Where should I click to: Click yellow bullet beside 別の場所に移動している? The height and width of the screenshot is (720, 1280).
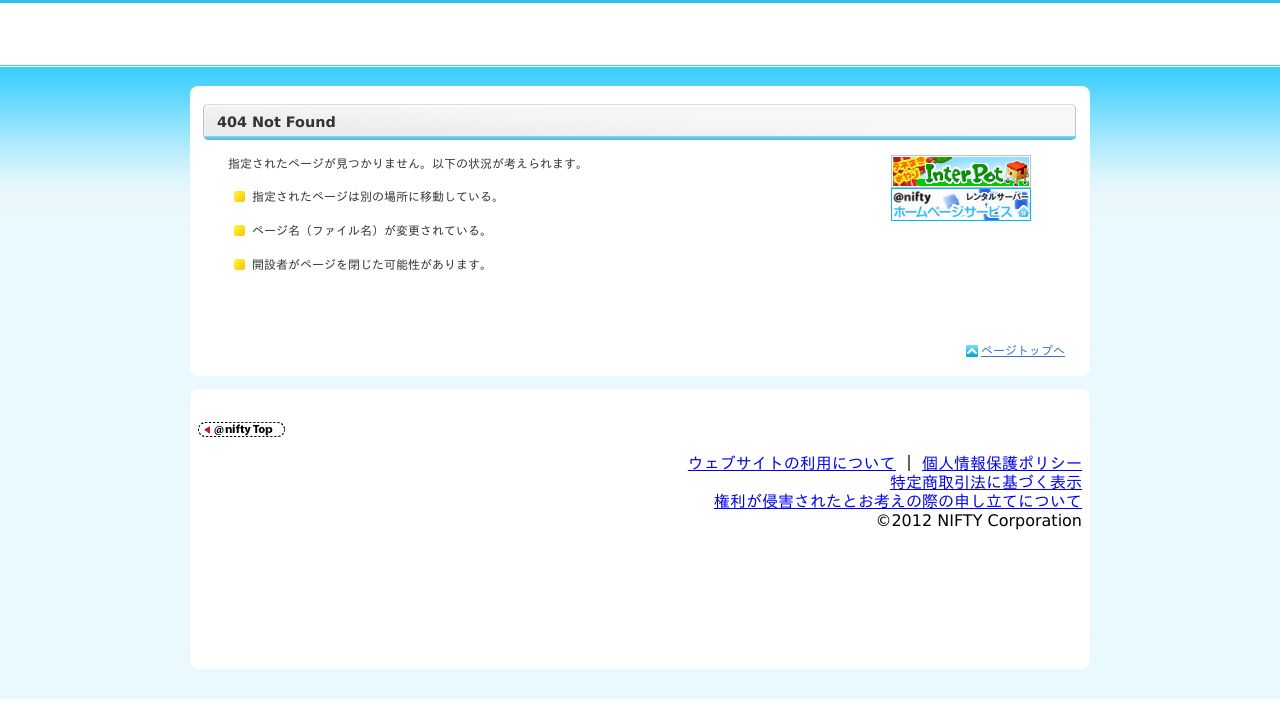(x=240, y=197)
